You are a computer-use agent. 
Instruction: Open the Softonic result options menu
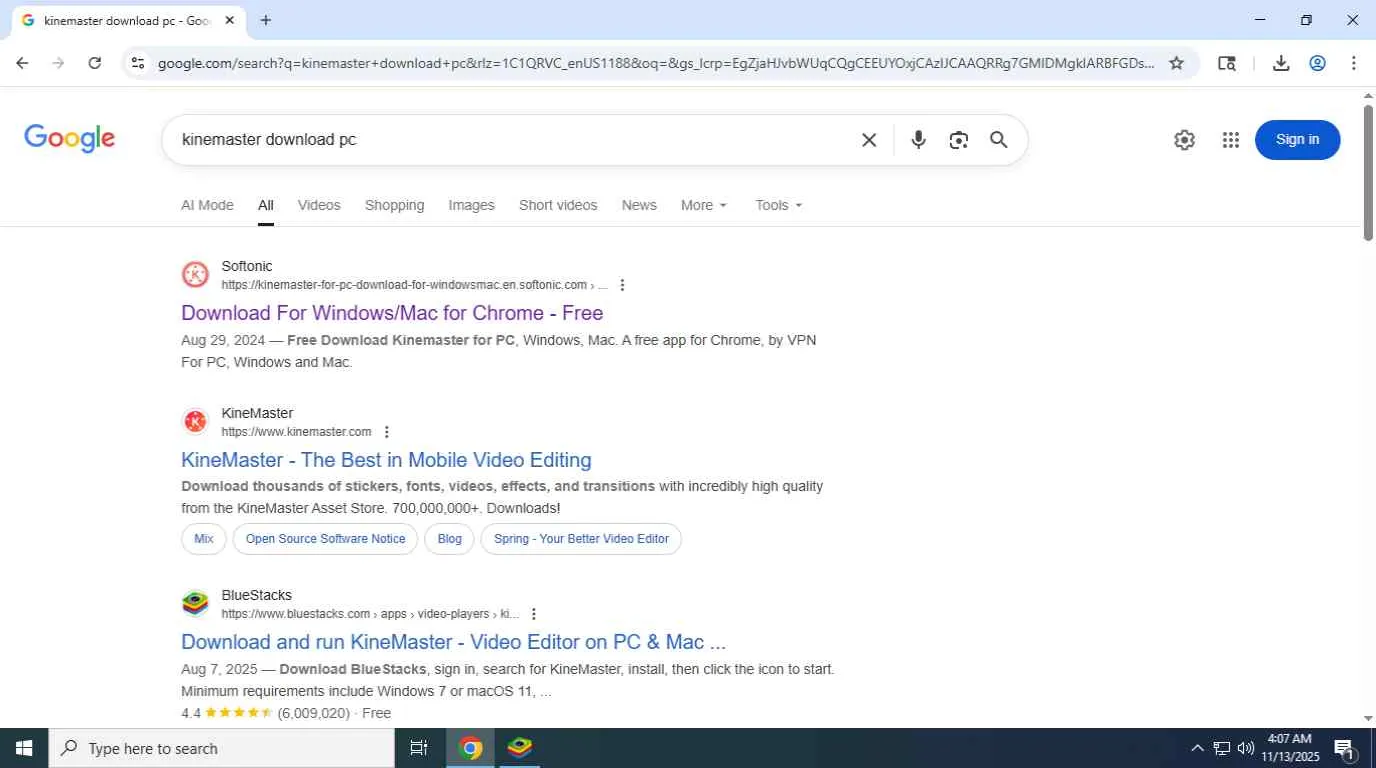point(622,285)
